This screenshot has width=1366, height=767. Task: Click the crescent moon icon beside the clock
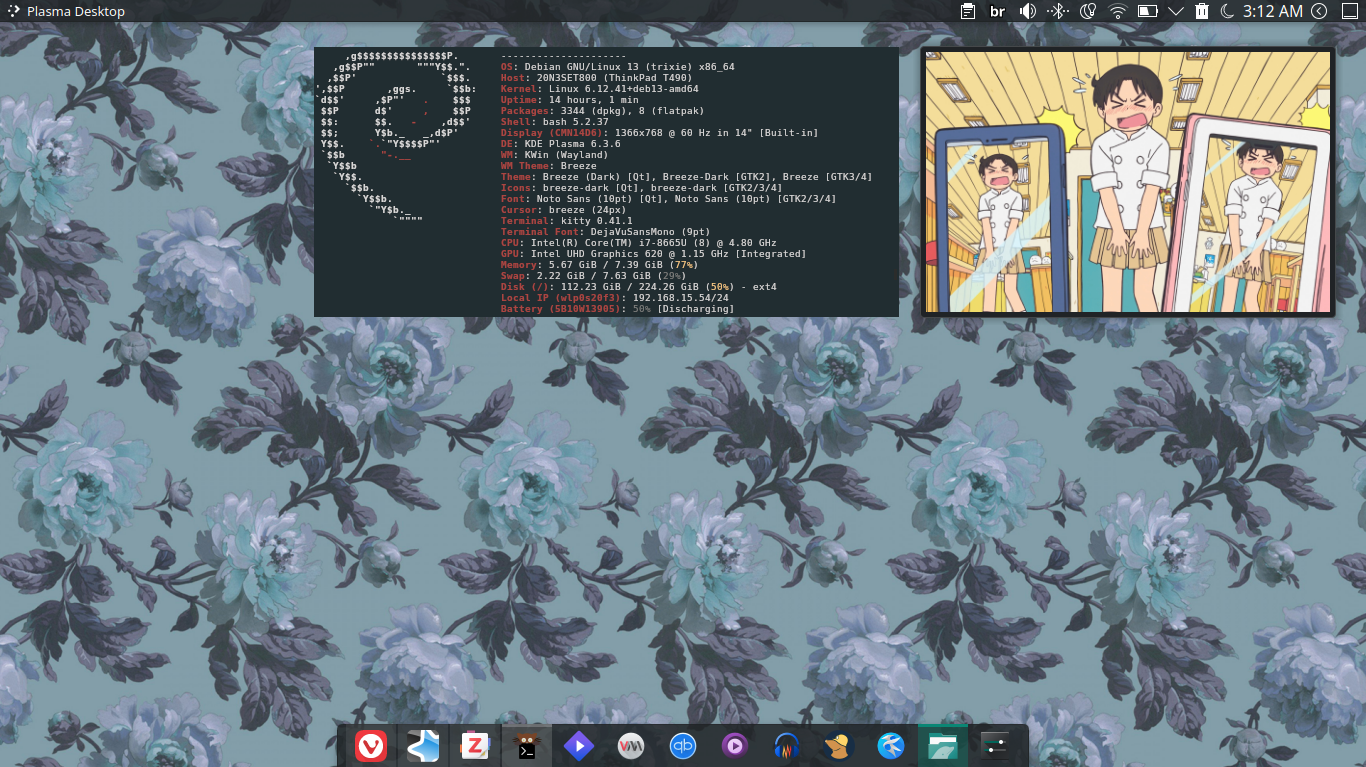coord(1227,11)
